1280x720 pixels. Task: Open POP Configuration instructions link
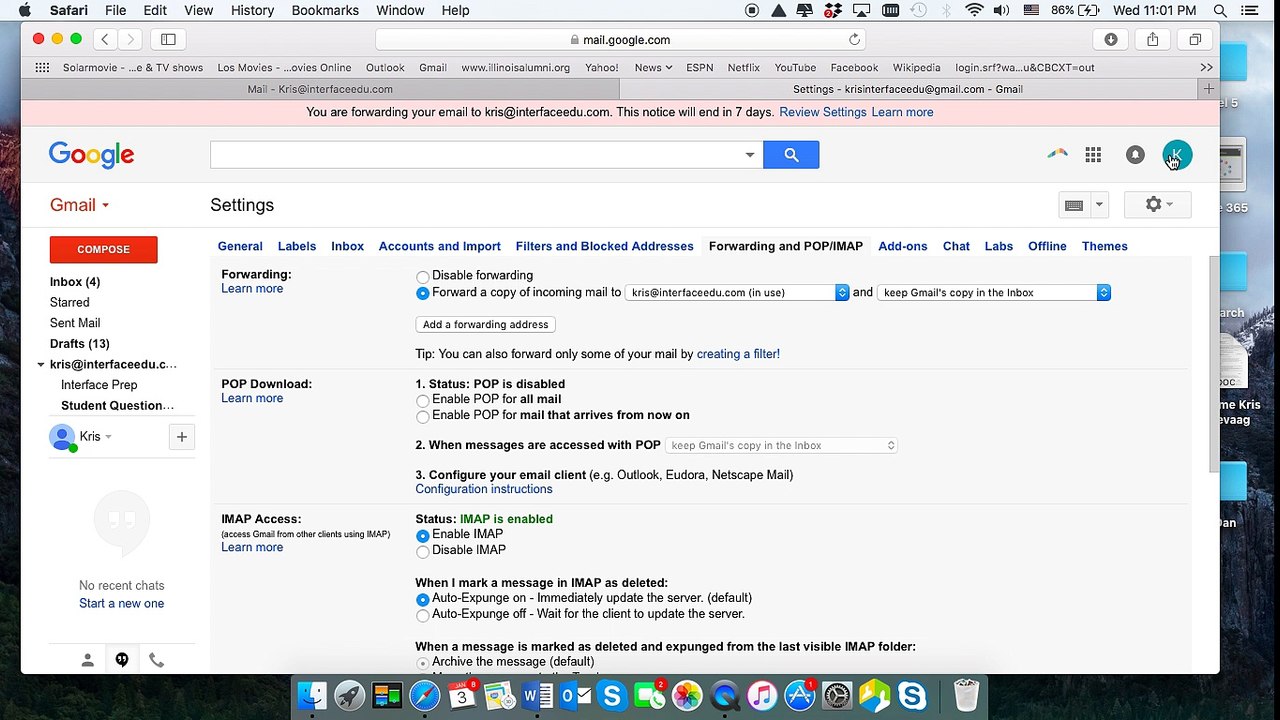[x=484, y=489]
